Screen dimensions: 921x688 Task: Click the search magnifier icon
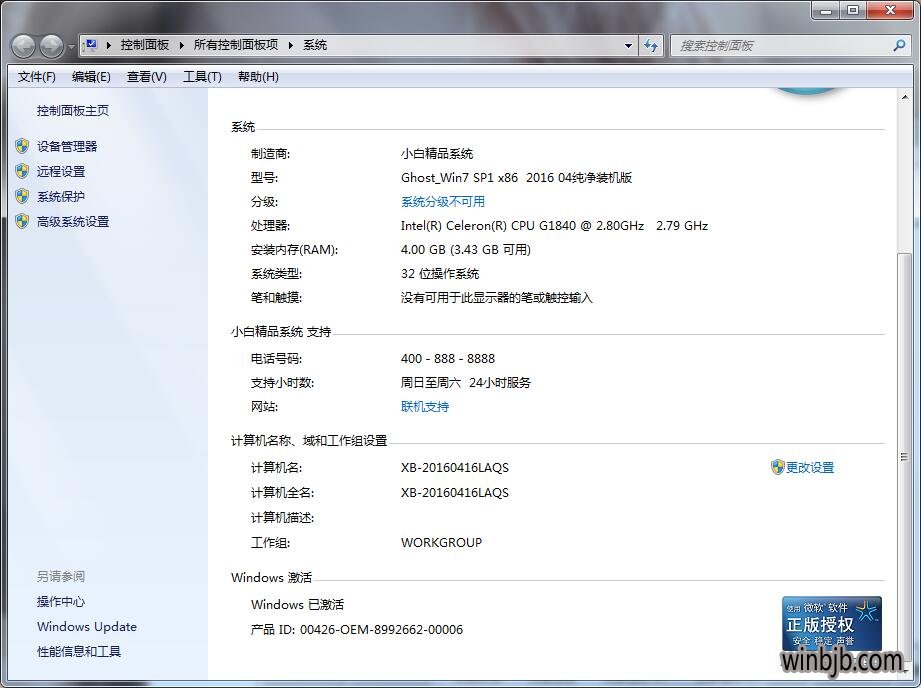899,45
